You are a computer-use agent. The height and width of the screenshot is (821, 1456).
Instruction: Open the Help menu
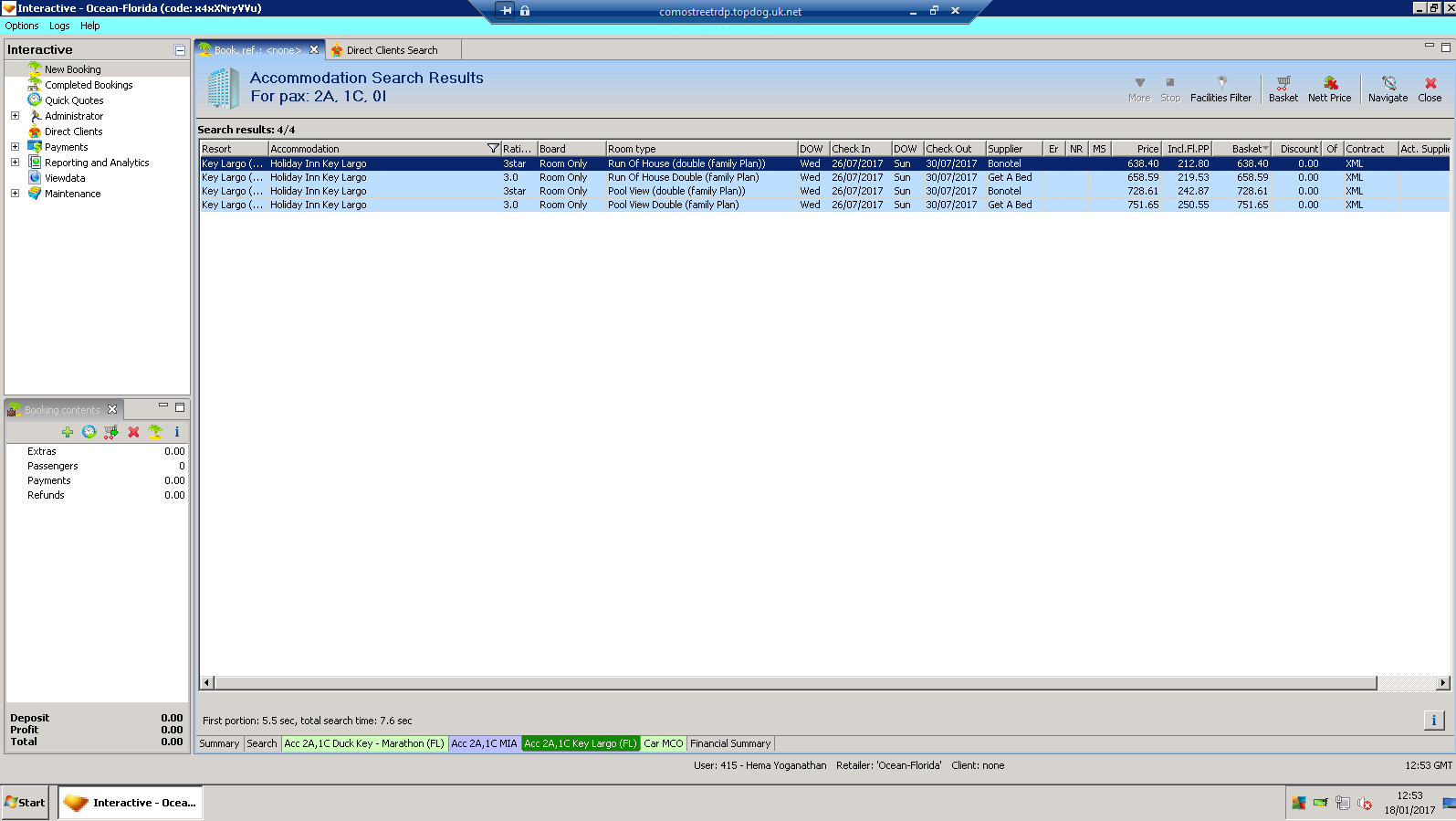(x=89, y=26)
